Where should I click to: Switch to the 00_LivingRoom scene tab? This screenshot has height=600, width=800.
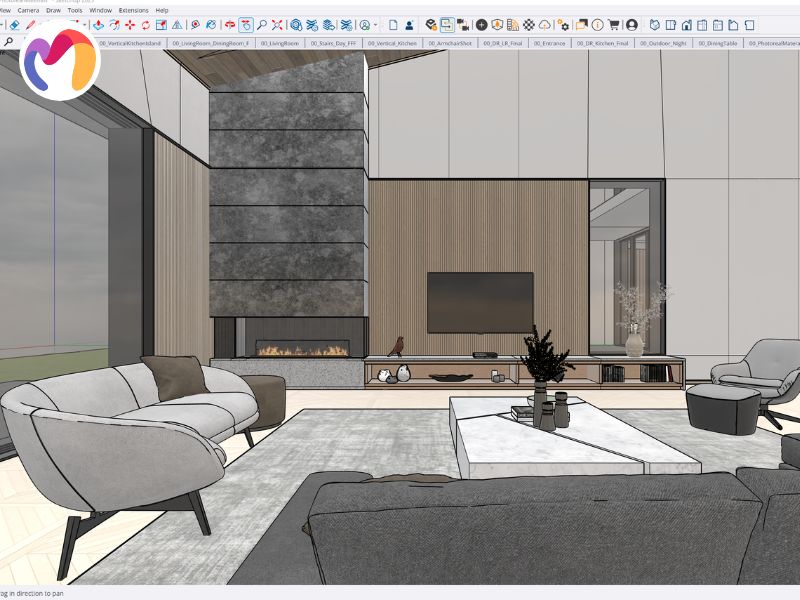pos(280,43)
